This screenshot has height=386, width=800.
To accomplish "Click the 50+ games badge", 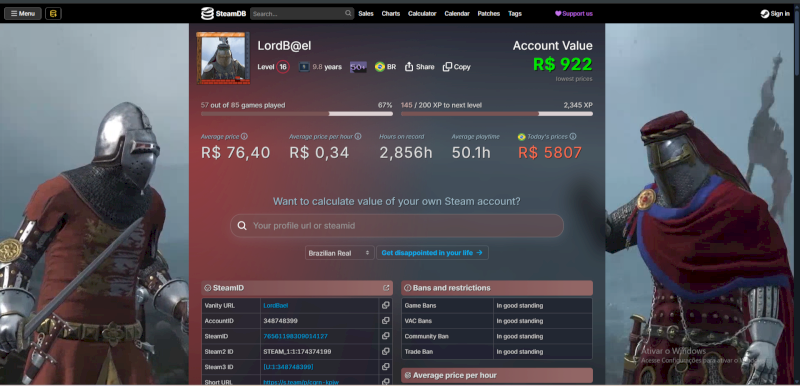I will pyautogui.click(x=358, y=67).
